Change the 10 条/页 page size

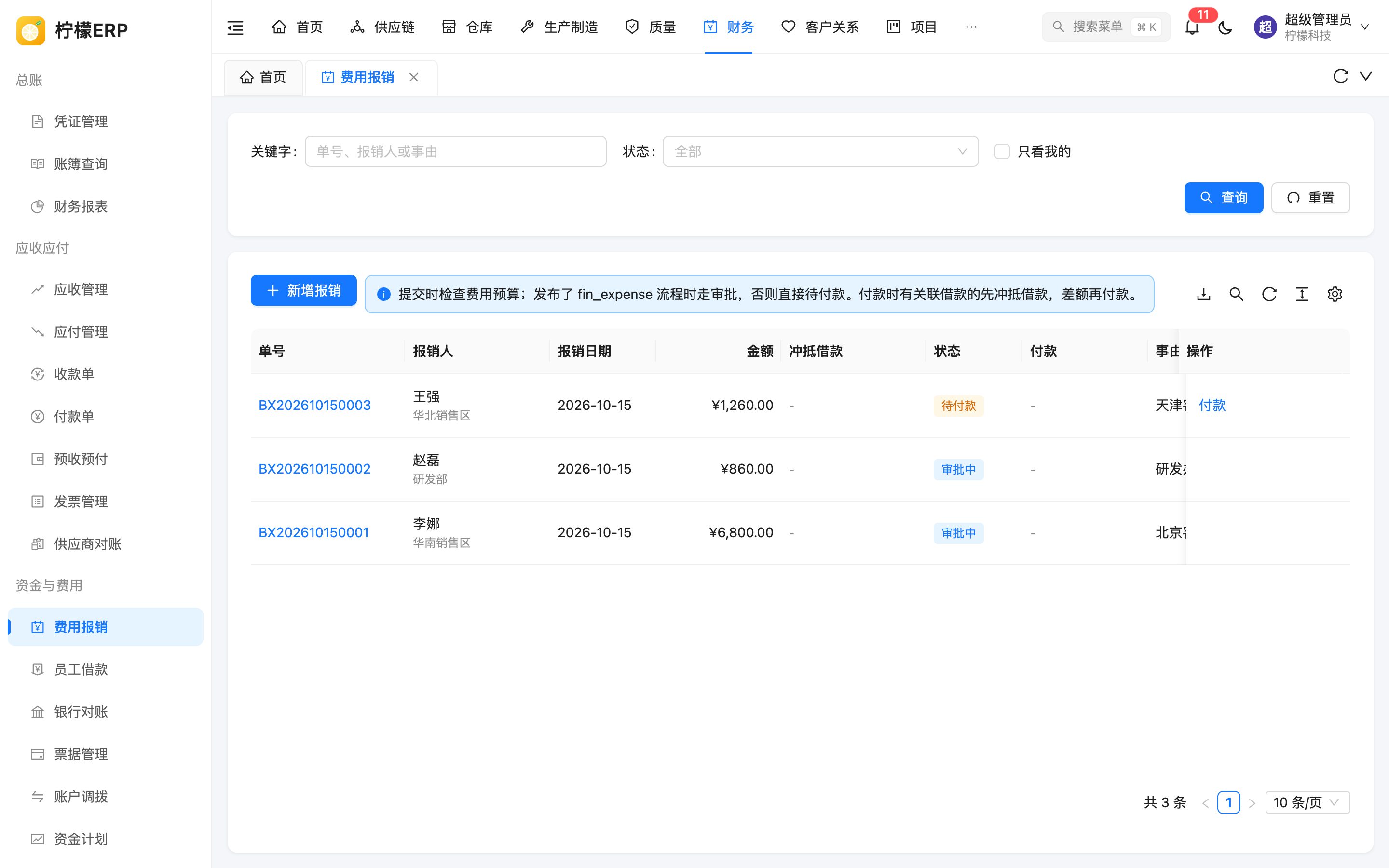(1307, 802)
